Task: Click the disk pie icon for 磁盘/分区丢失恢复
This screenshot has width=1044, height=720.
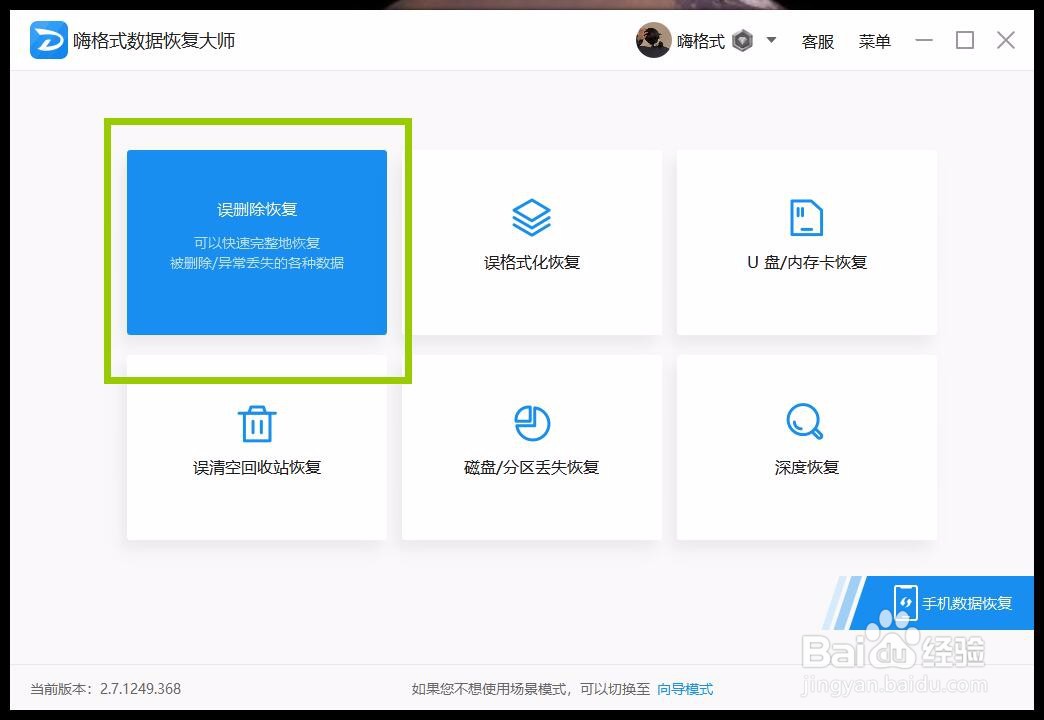Action: click(x=531, y=423)
